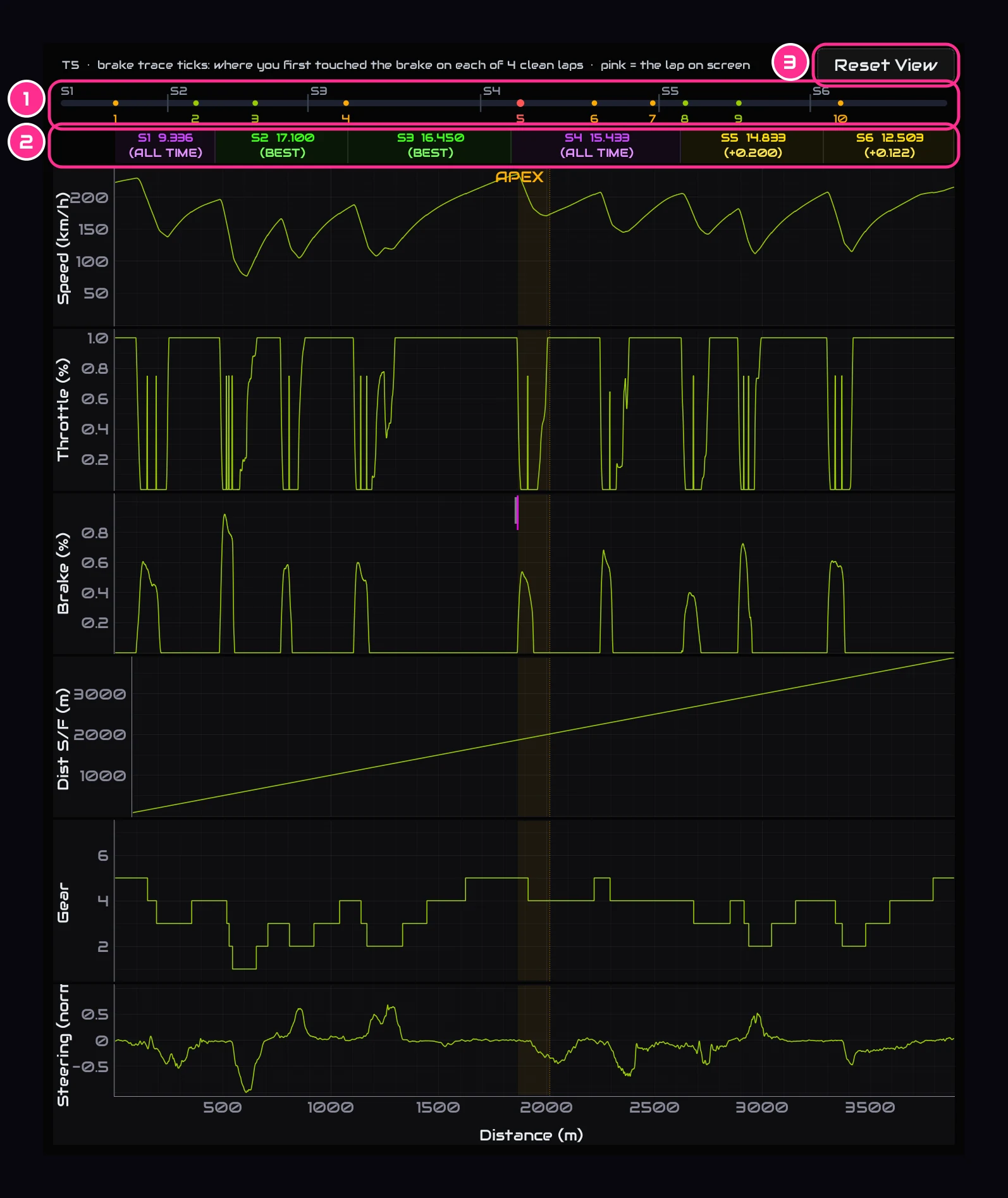Click the S4 label above the track strip
1008x1198 pixels.
pyautogui.click(x=492, y=91)
